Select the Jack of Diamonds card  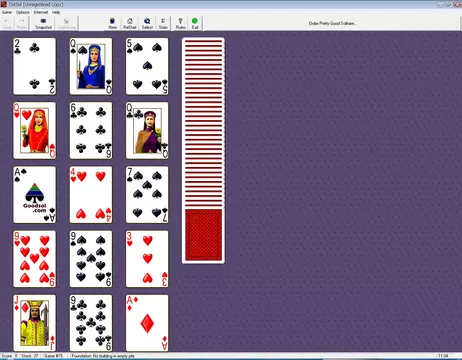[x=34, y=323]
